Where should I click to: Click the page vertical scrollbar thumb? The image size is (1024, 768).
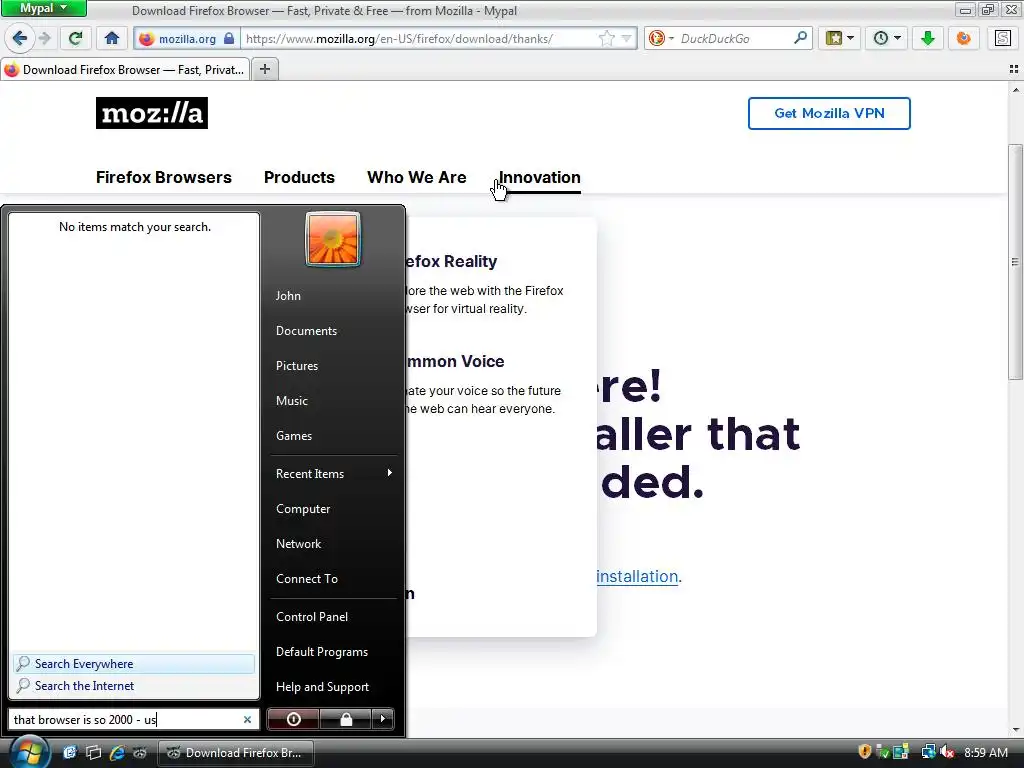coord(1015,261)
